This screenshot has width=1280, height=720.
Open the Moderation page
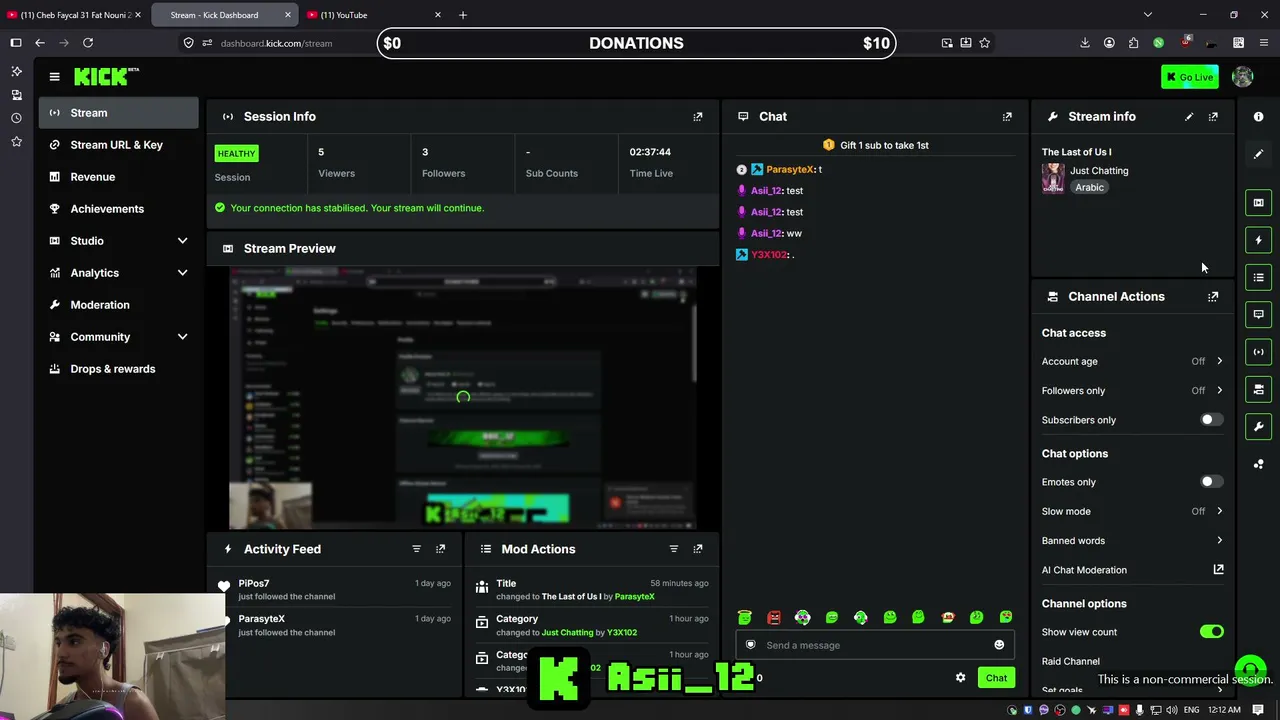119,305
